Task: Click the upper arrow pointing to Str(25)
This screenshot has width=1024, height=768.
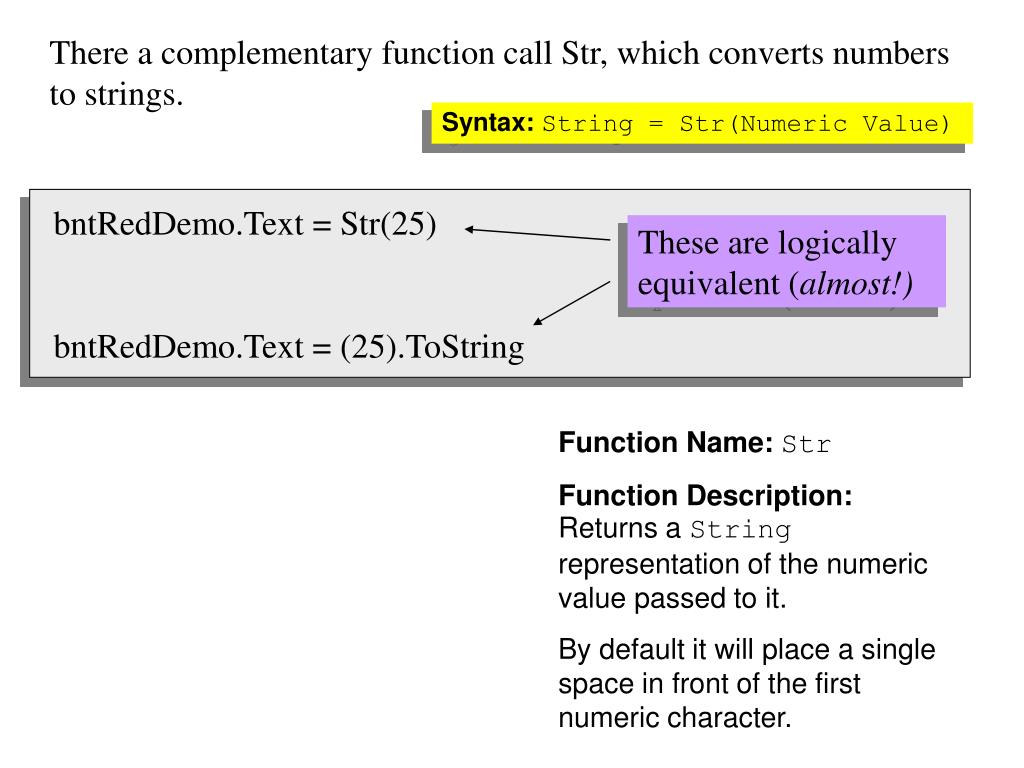Action: (537, 235)
